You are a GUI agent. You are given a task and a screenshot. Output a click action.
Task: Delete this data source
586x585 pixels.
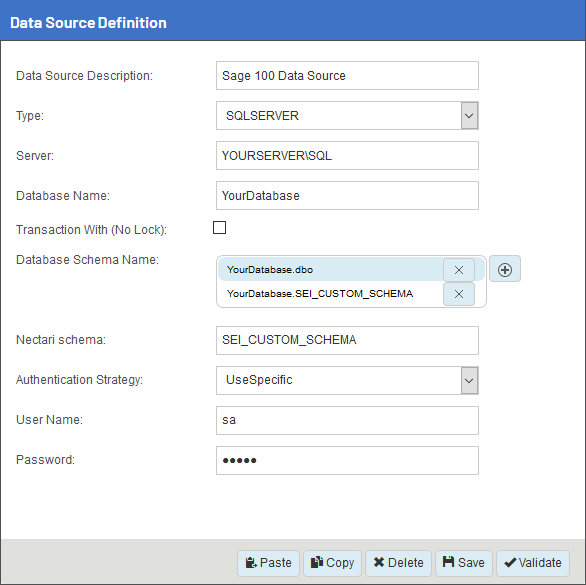398,563
